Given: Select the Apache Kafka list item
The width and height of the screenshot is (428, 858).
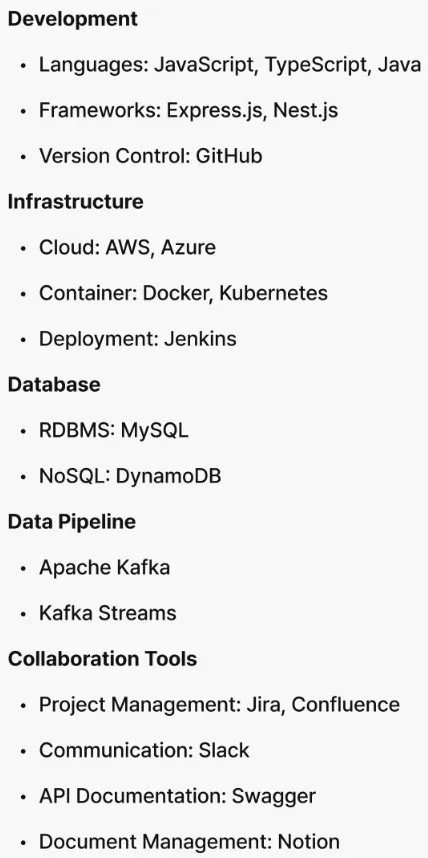Looking at the screenshot, I should coord(105,567).
